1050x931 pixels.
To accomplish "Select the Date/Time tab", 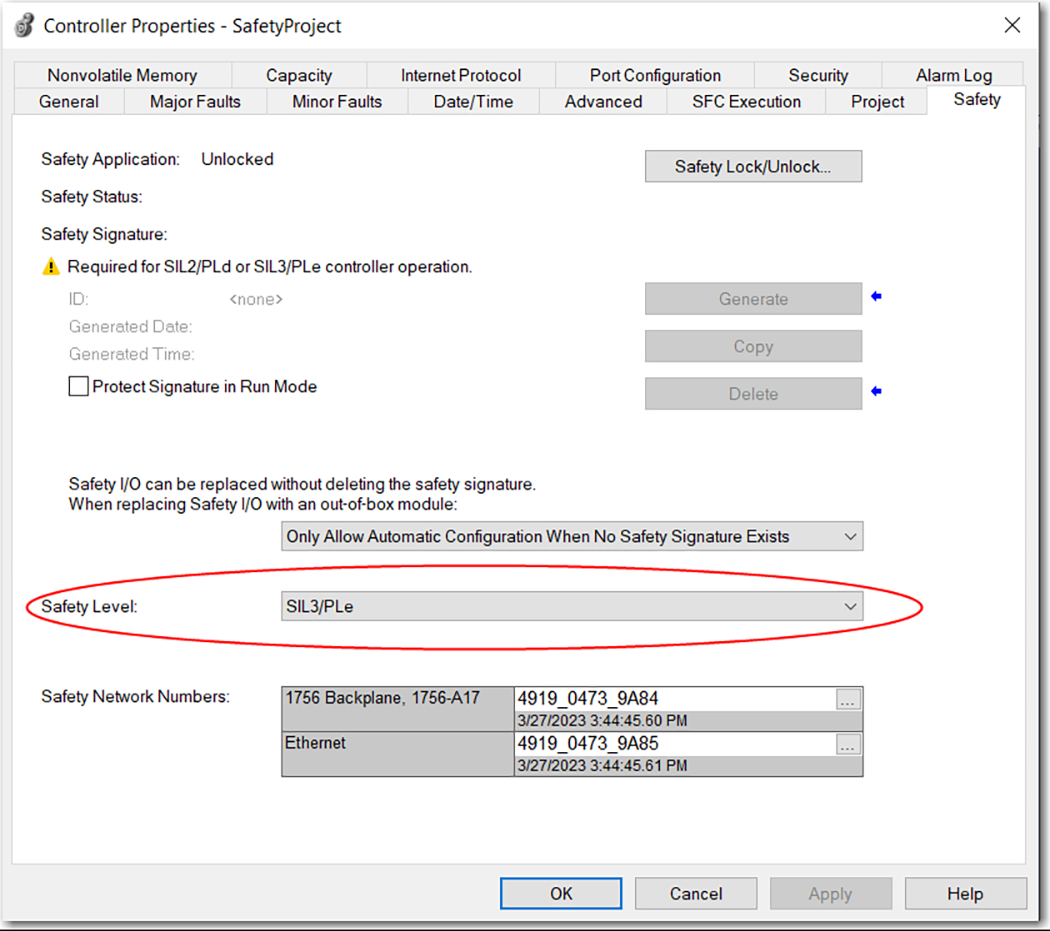I will tap(473, 102).
